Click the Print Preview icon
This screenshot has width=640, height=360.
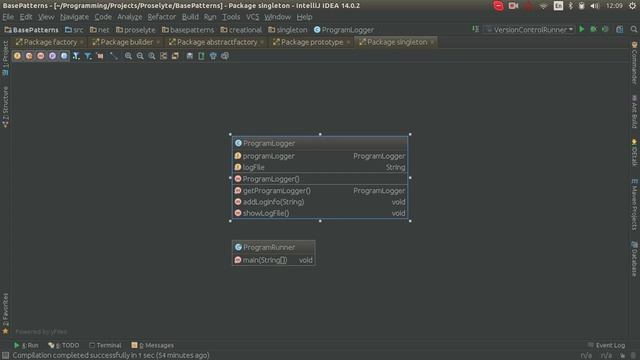point(225,56)
